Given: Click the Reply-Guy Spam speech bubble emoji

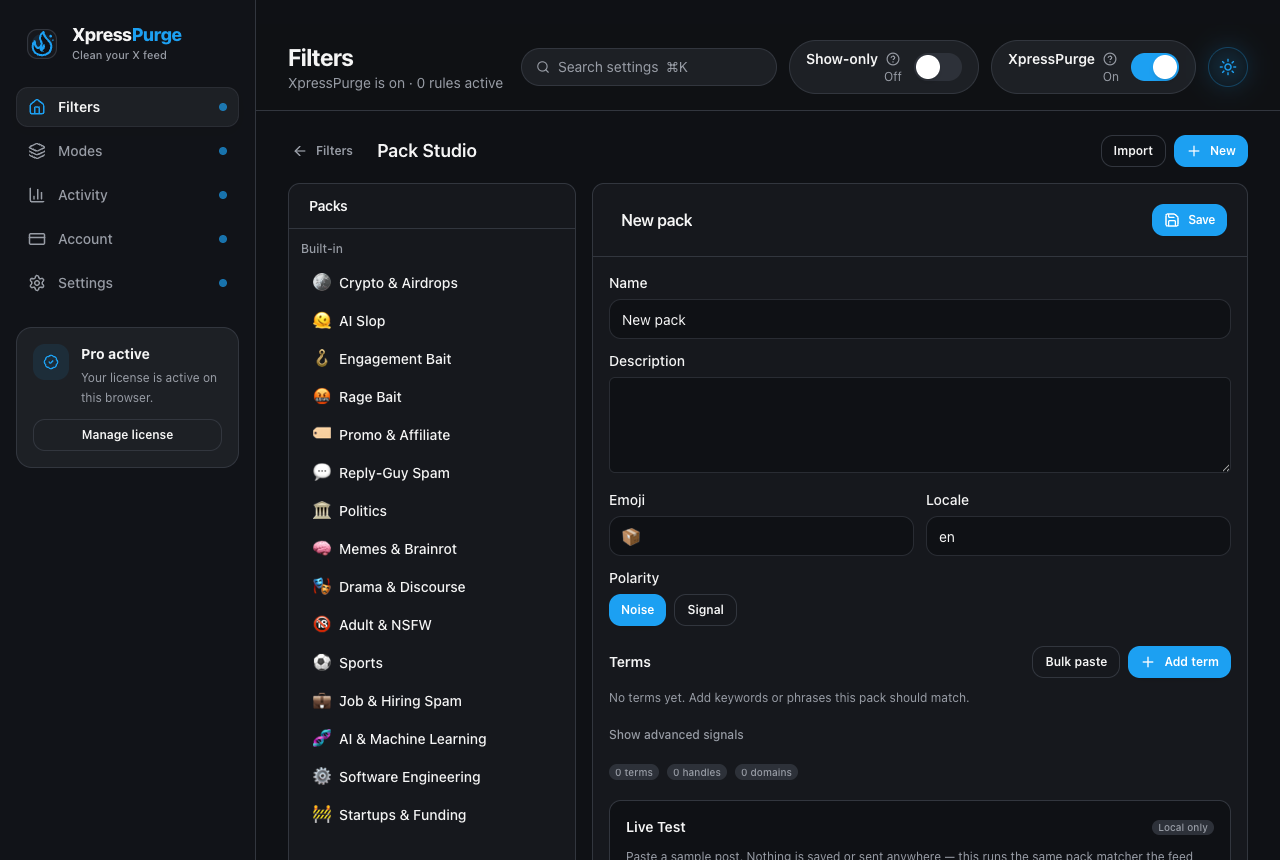Looking at the screenshot, I should (322, 473).
